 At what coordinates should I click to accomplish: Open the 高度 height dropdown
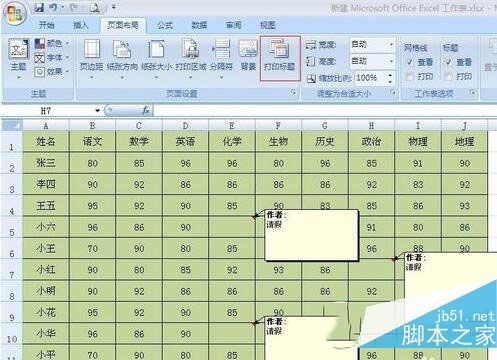[x=391, y=61]
